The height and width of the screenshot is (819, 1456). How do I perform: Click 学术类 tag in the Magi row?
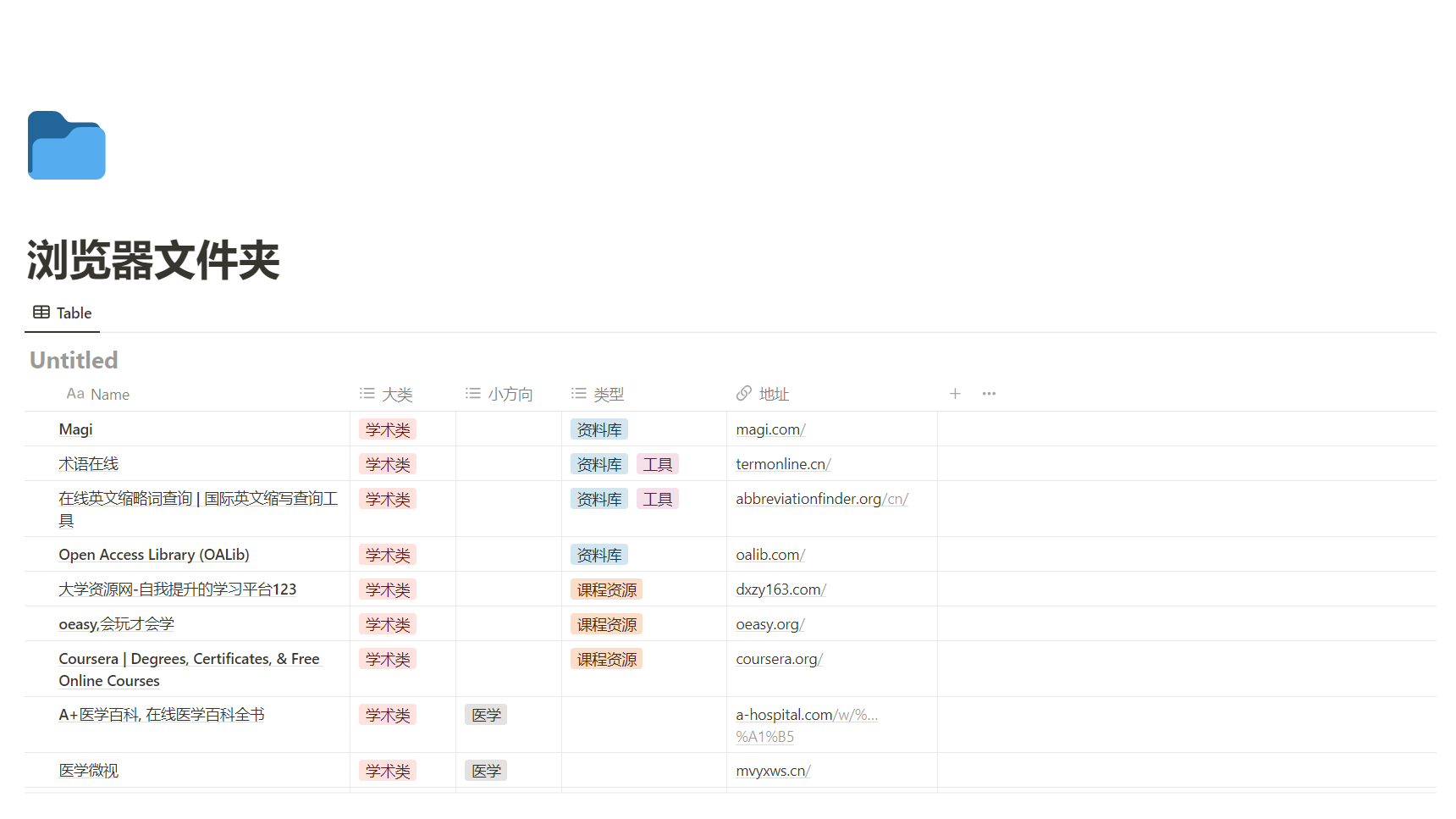click(388, 429)
